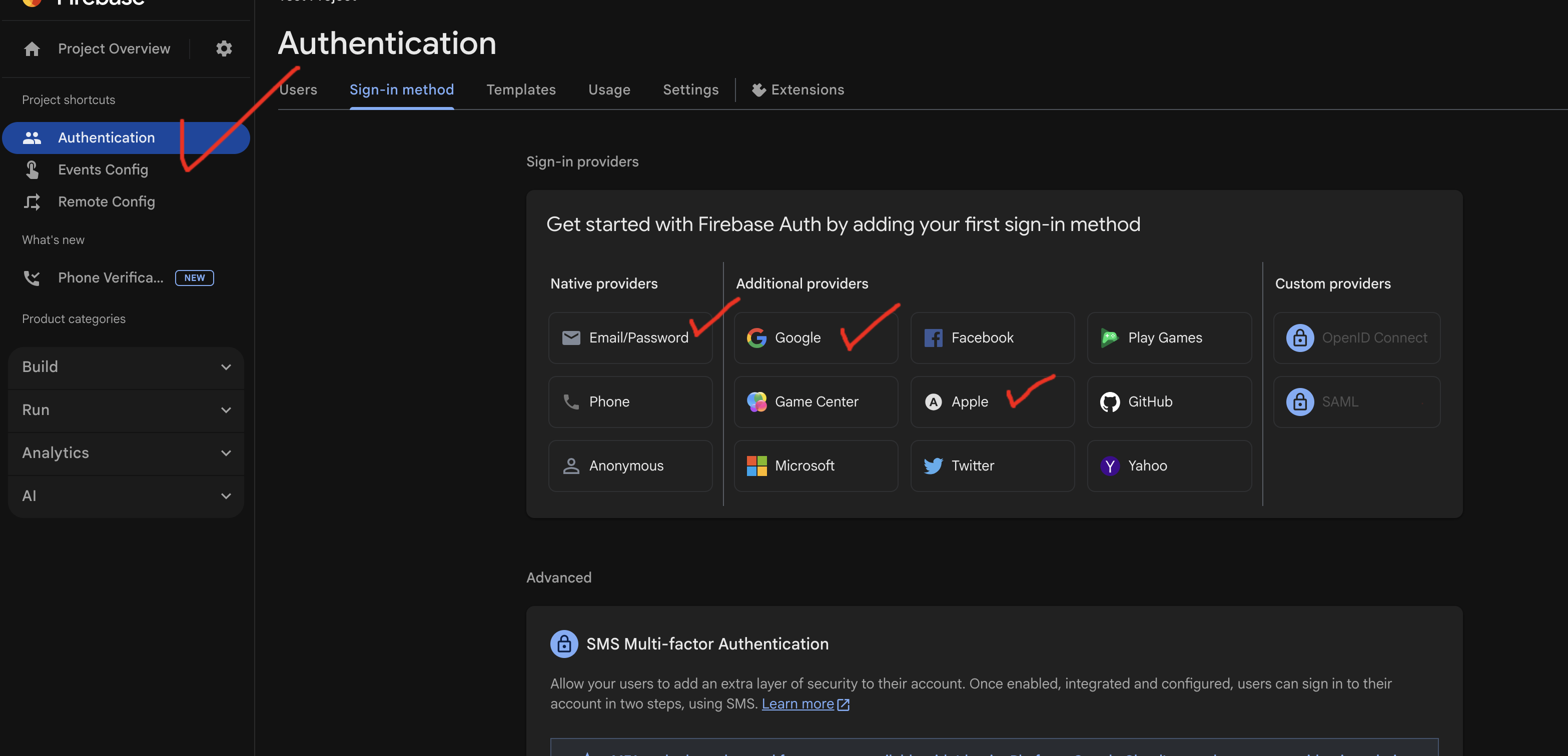Image resolution: width=1568 pixels, height=756 pixels.
Task: Open project settings gear icon
Action: pos(224,48)
